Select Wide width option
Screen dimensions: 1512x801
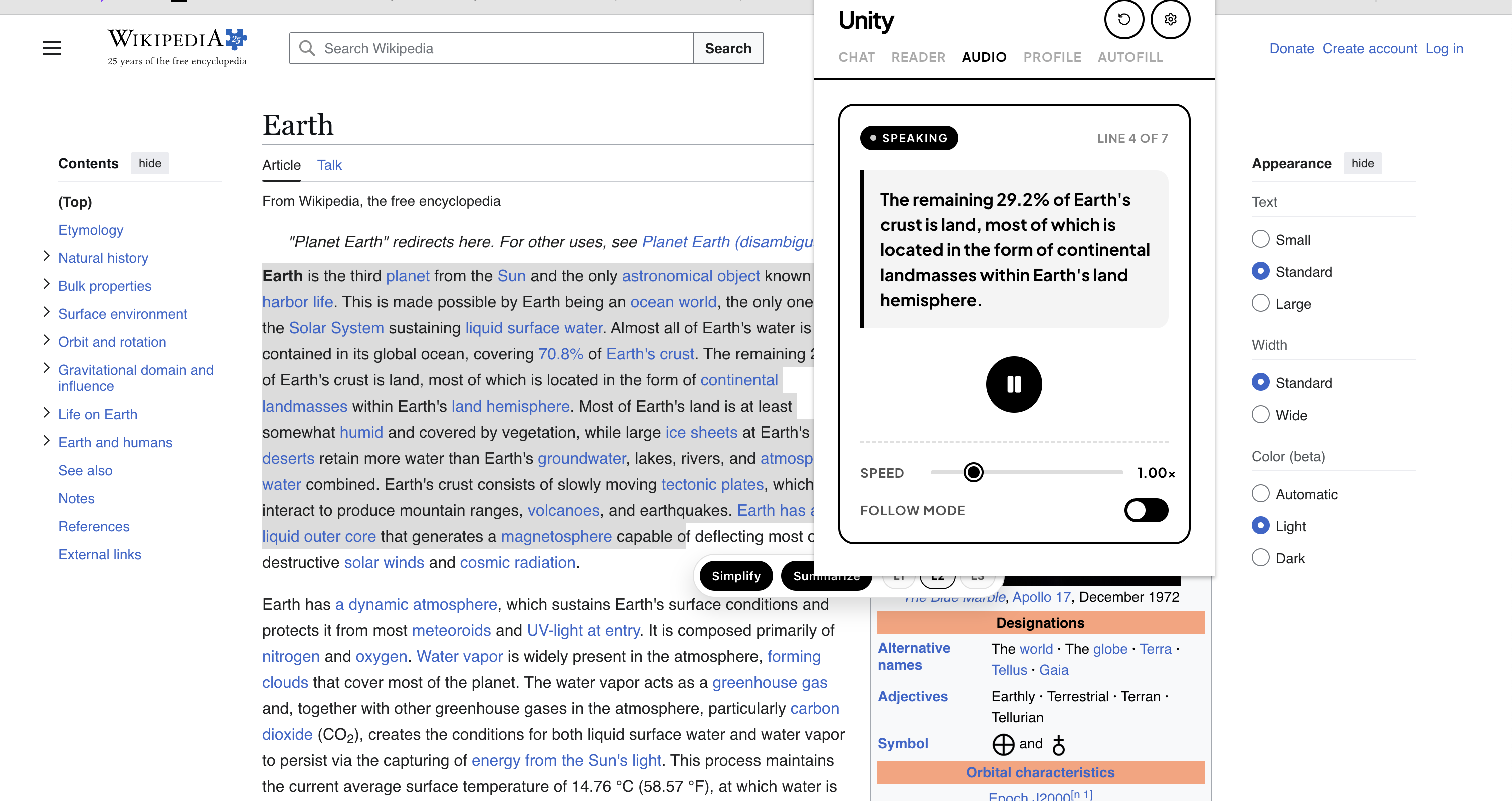coord(1260,415)
